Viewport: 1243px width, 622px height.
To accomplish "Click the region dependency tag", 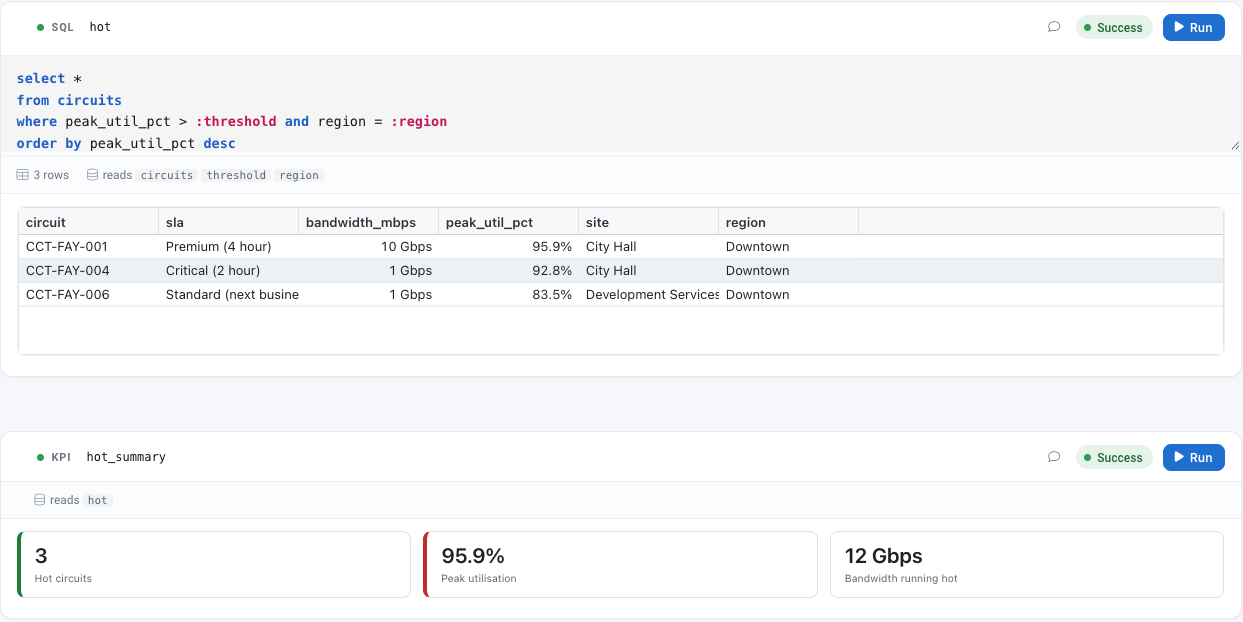I will (299, 175).
